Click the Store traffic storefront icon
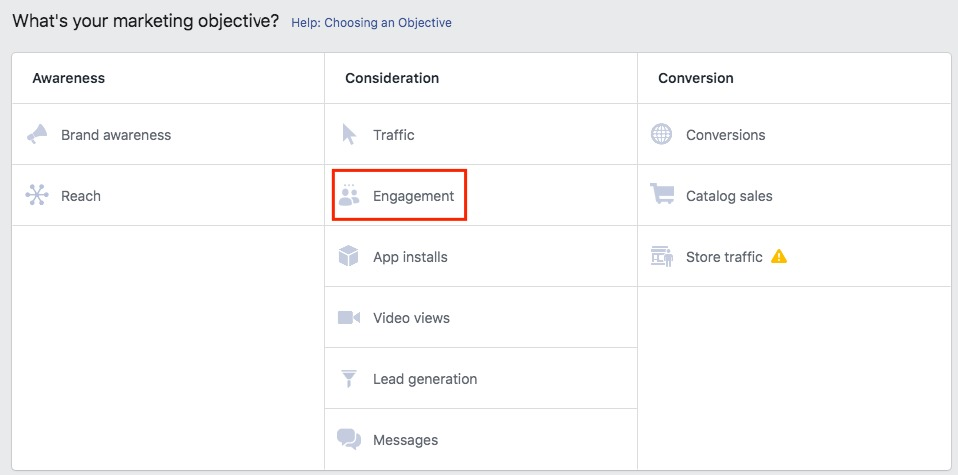 (x=662, y=257)
